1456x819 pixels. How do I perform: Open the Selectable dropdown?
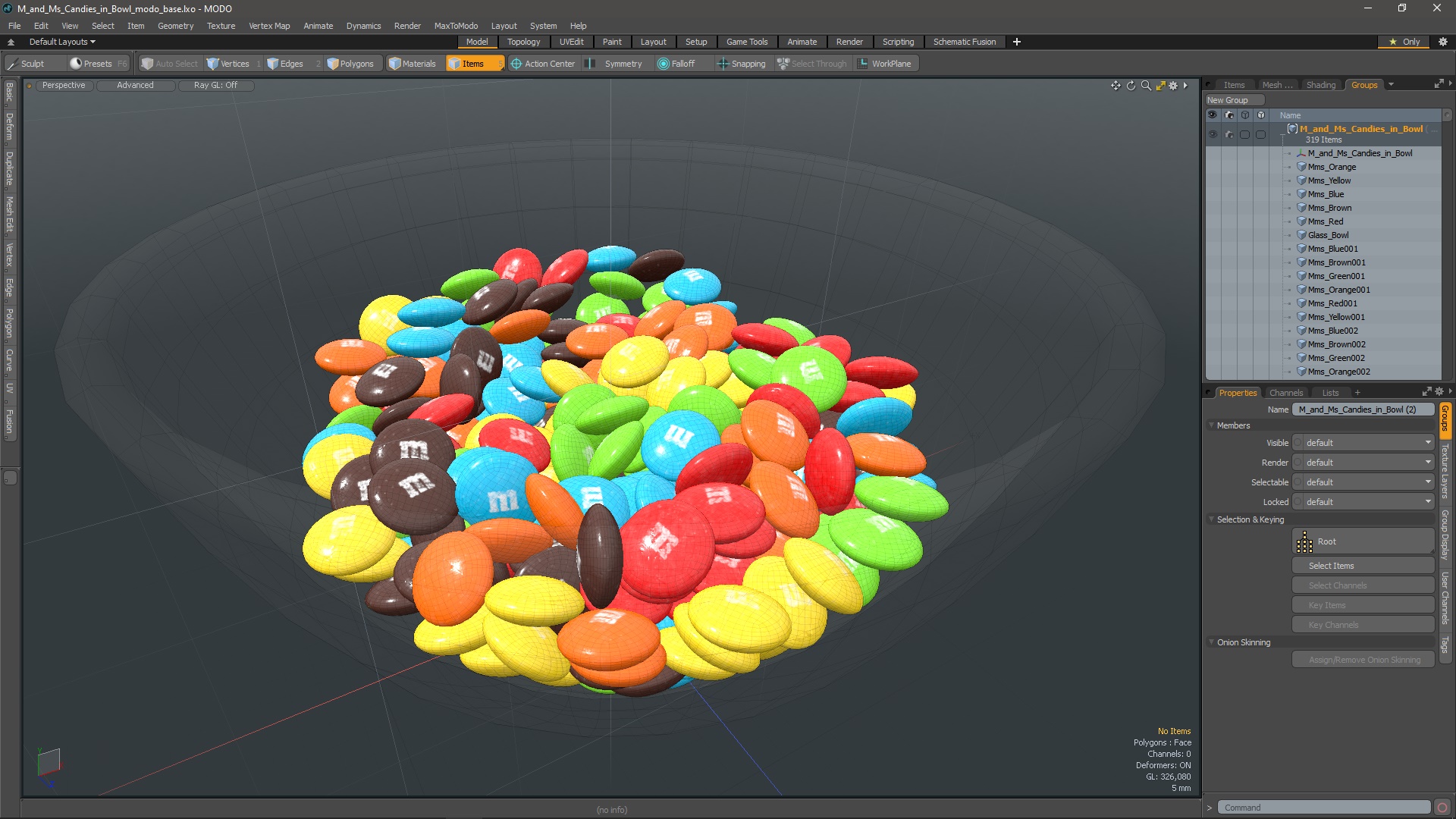[1363, 482]
